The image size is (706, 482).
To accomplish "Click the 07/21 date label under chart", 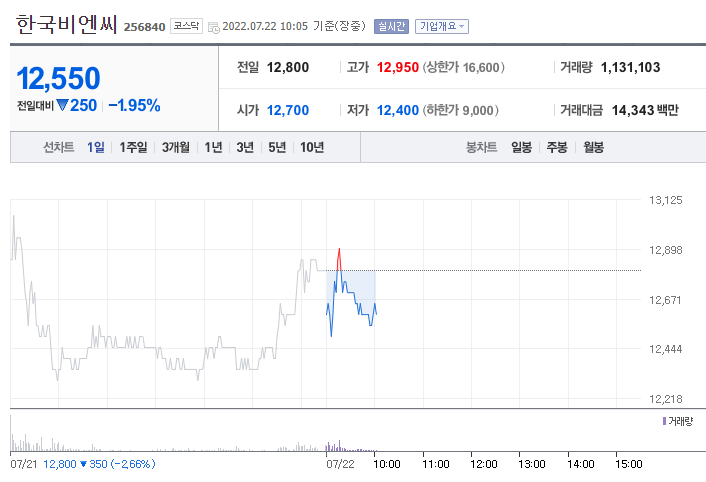I will [x=24, y=464].
